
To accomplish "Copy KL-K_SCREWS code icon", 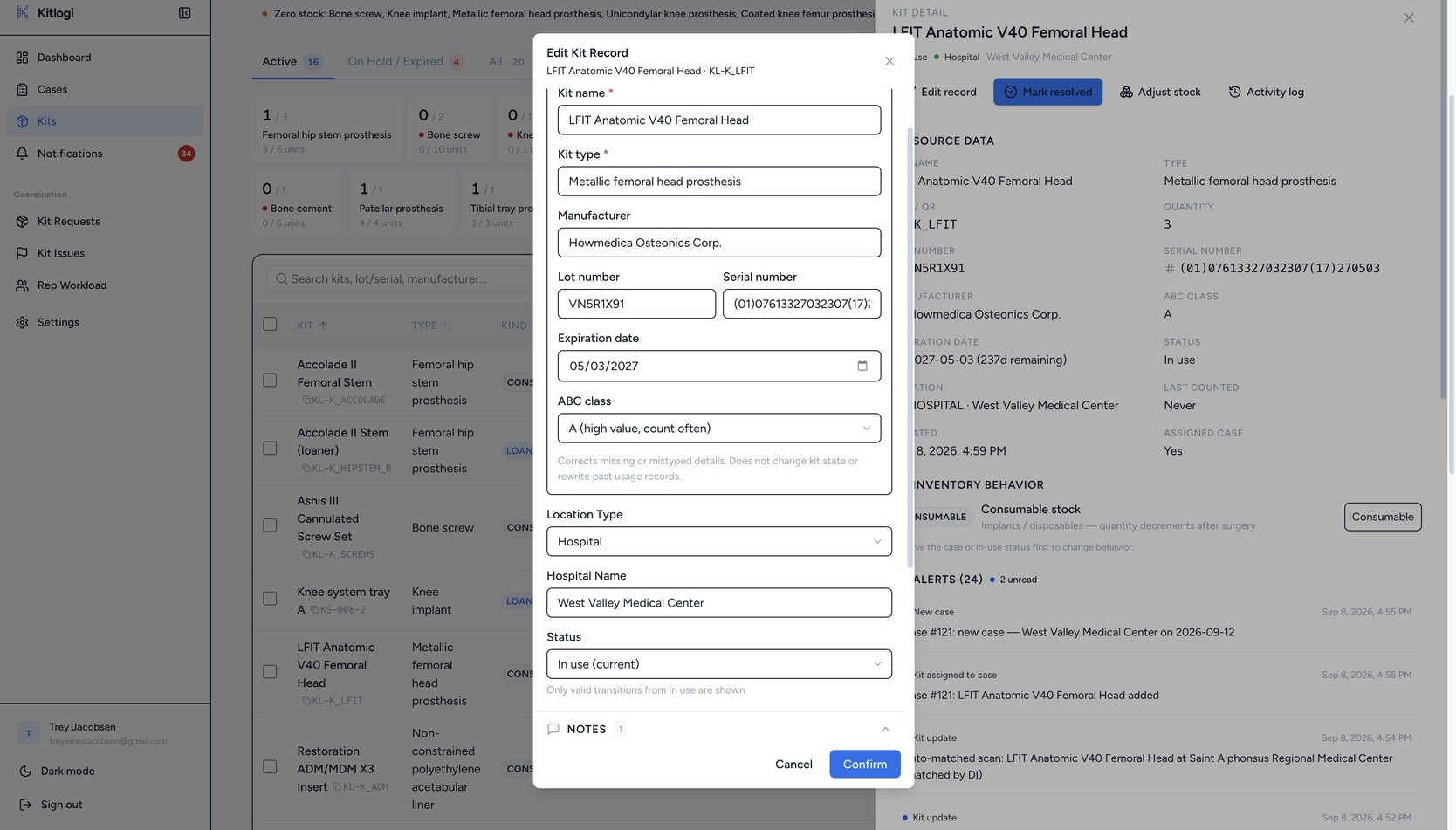I will coord(306,554).
